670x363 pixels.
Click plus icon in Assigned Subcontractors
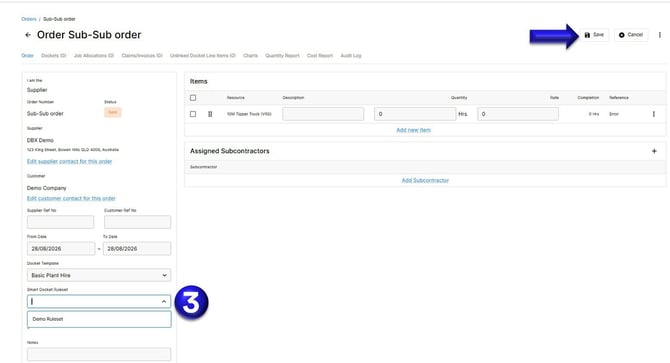click(654, 151)
